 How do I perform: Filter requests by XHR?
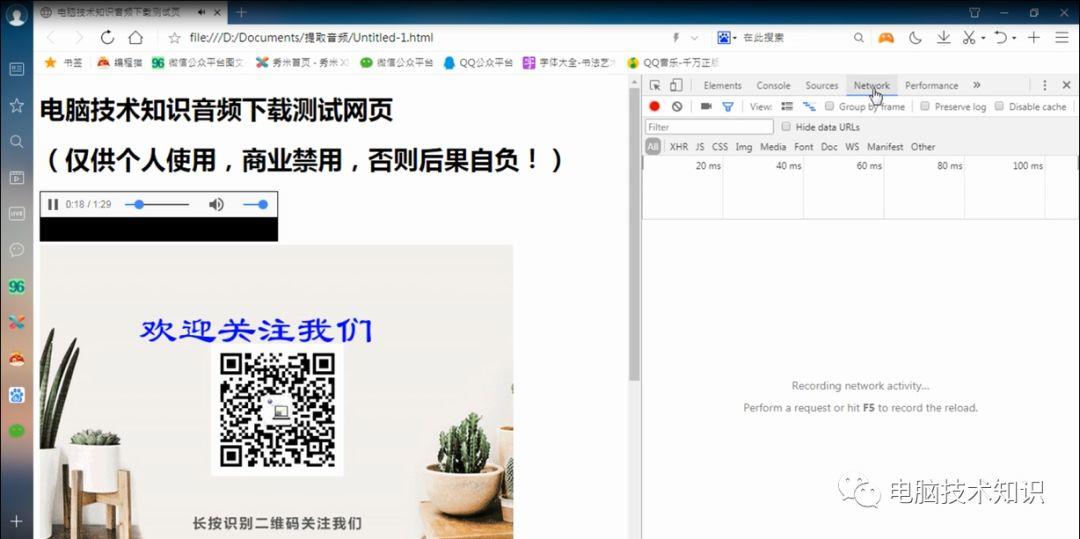point(678,147)
